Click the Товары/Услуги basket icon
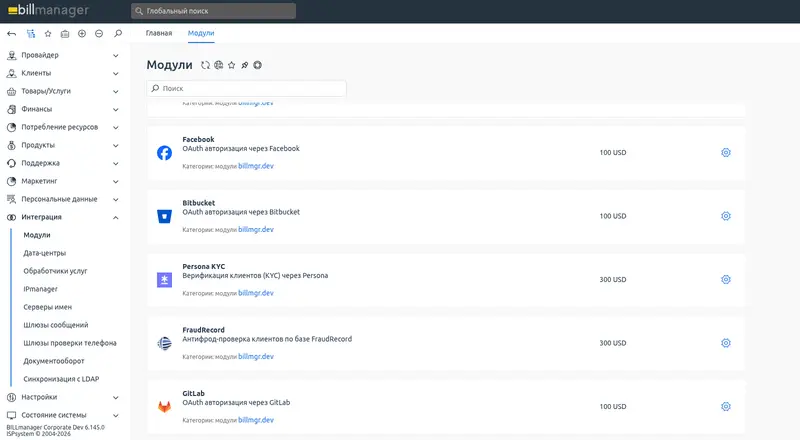Image resolution: width=800 pixels, height=440 pixels. [11, 91]
